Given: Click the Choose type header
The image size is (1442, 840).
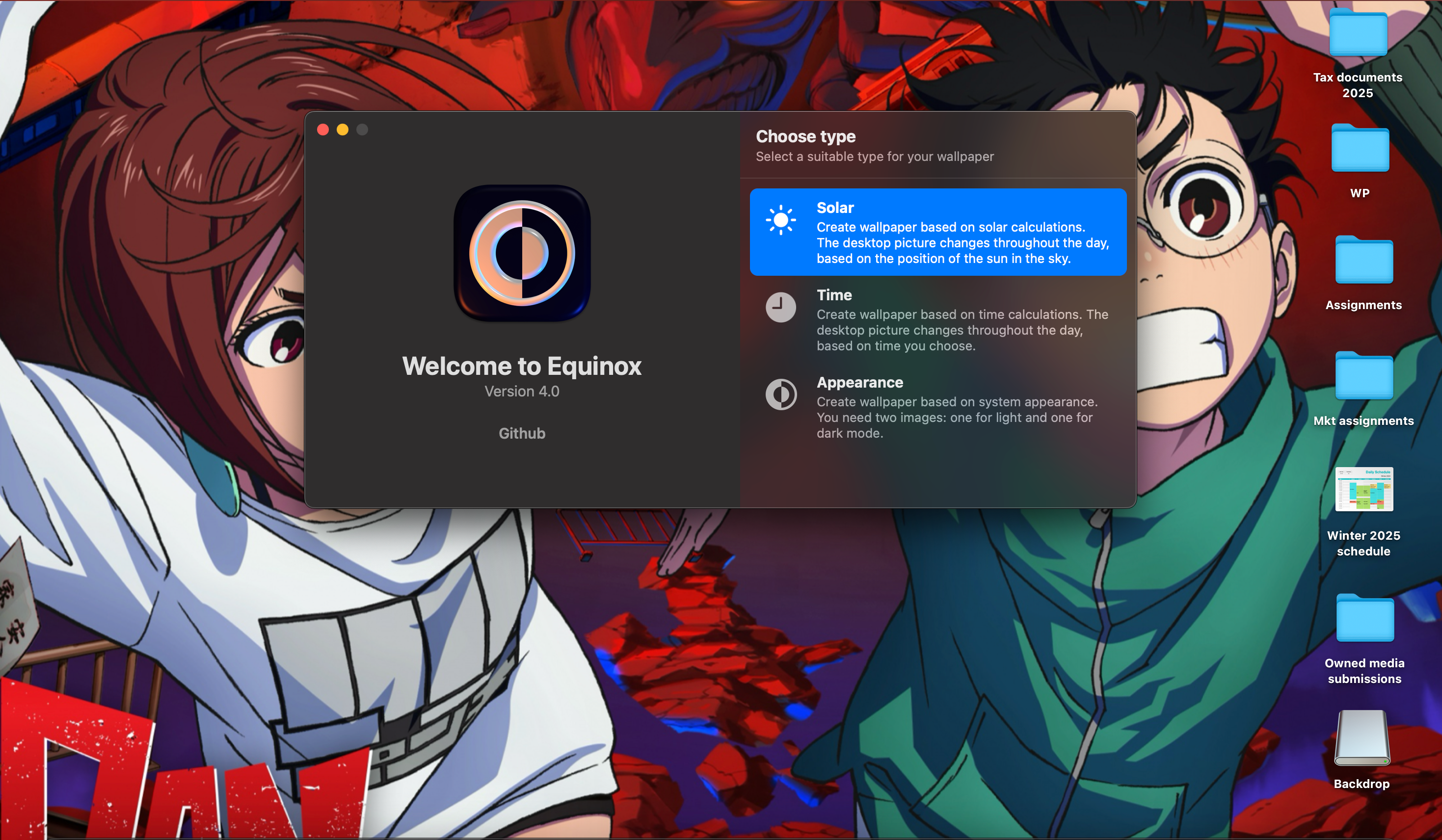Looking at the screenshot, I should point(806,136).
